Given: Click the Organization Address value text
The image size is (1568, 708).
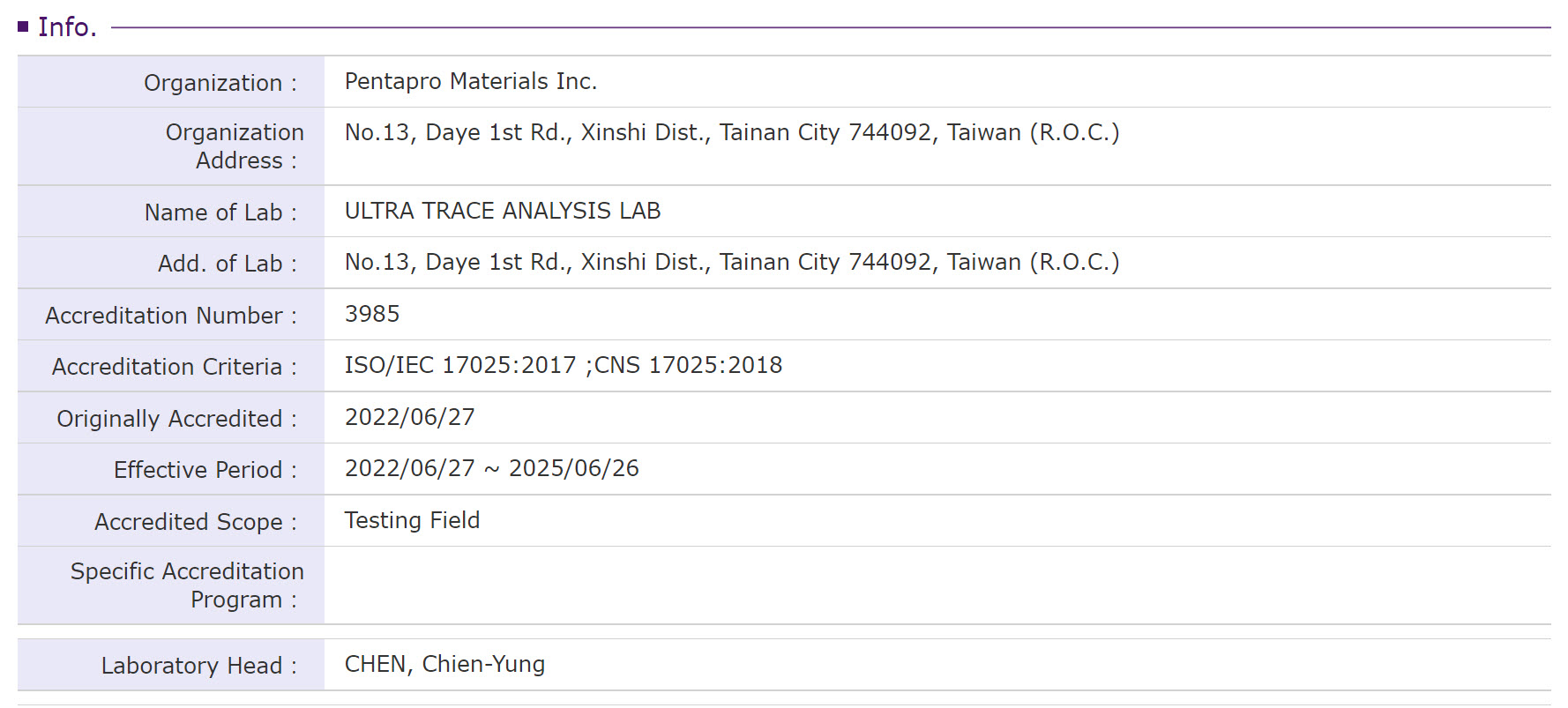Looking at the screenshot, I should pos(731,132).
